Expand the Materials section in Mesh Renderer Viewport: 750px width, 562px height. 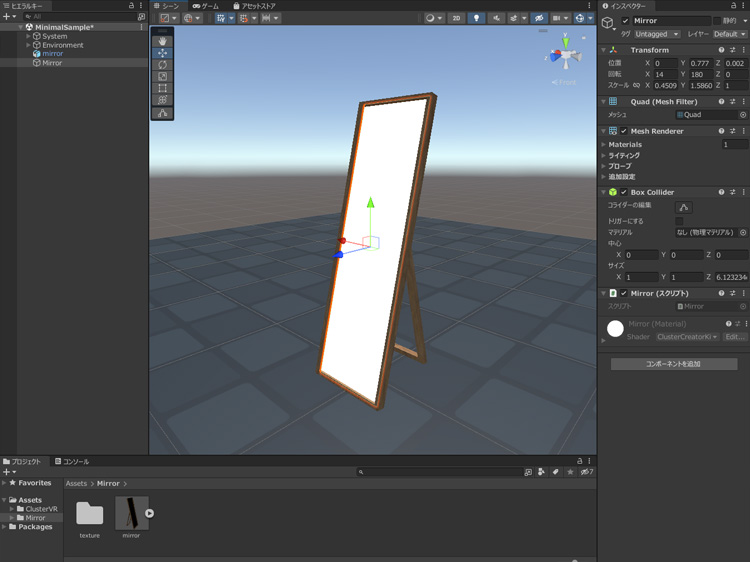pos(604,145)
